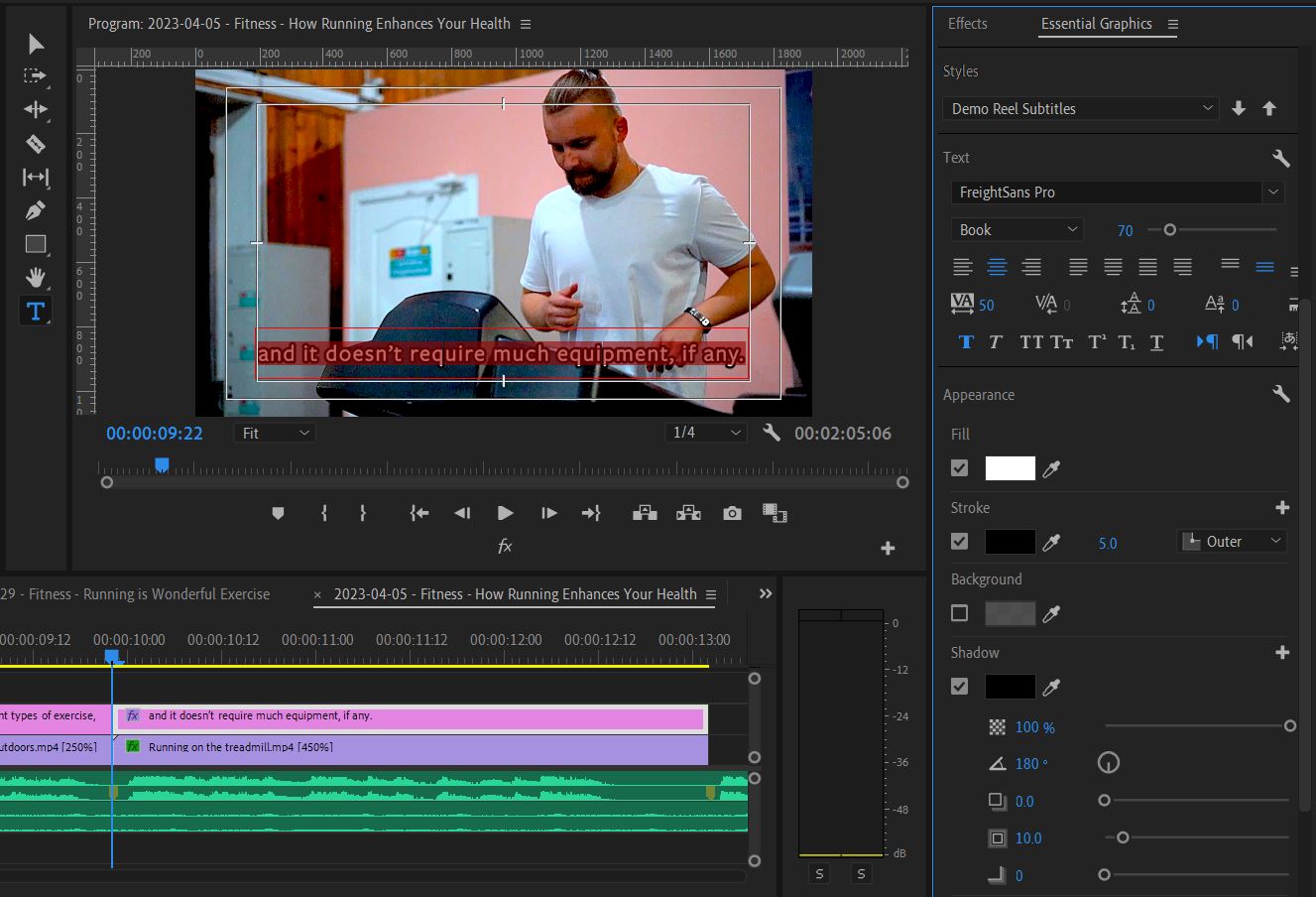Image resolution: width=1316 pixels, height=897 pixels.
Task: Toggle underline text style
Action: [1156, 342]
